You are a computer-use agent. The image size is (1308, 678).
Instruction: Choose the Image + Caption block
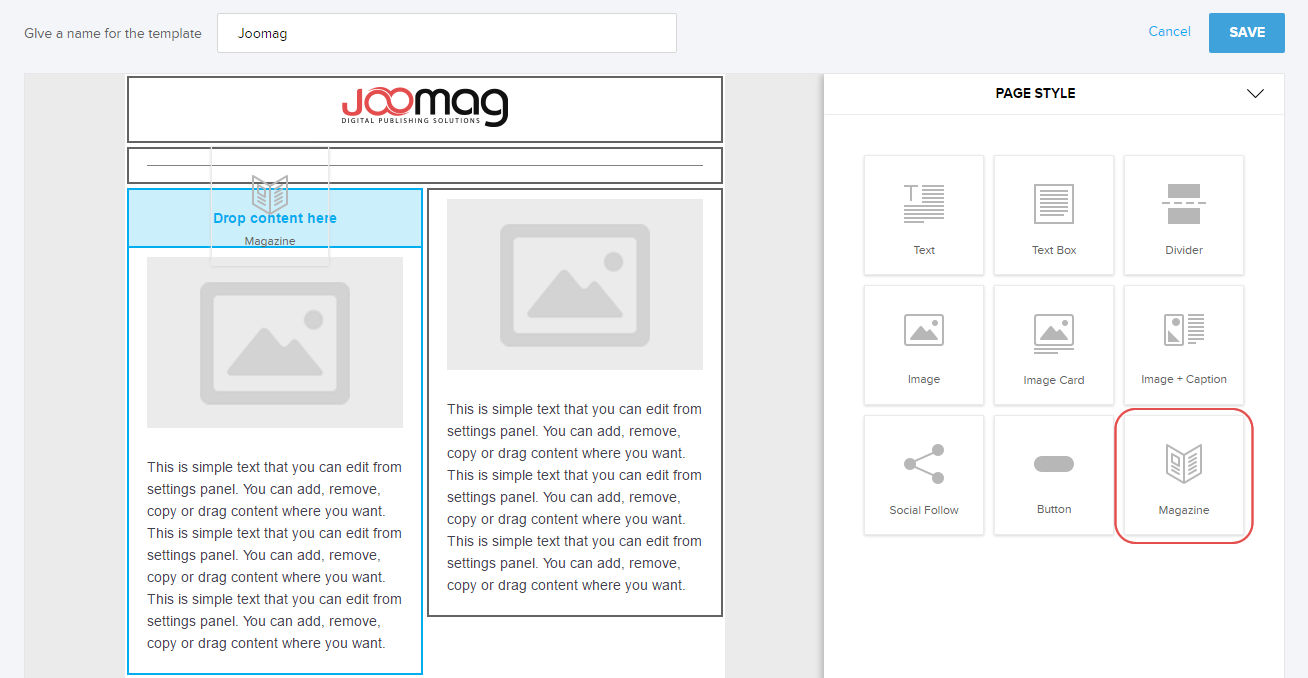click(1183, 344)
